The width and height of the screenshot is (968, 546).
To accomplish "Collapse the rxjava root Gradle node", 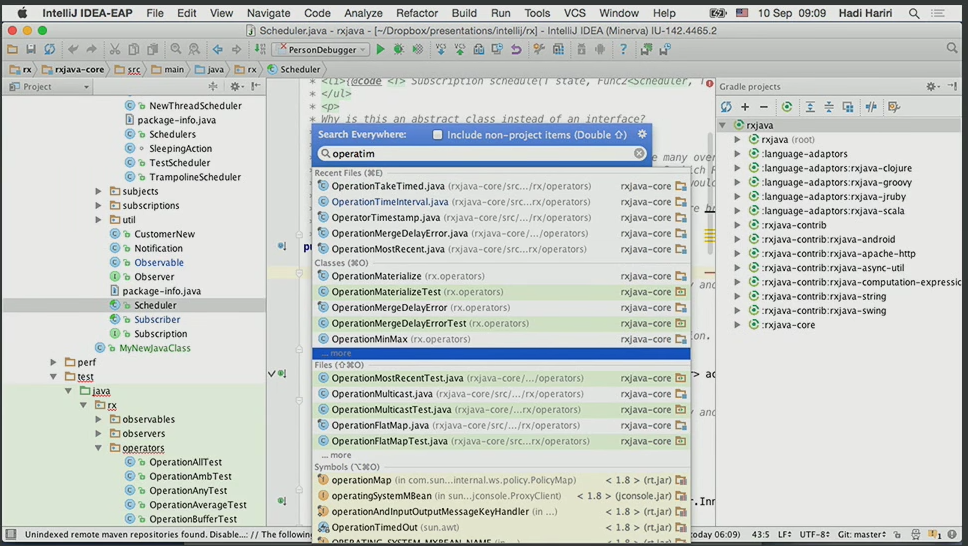I will (x=722, y=125).
